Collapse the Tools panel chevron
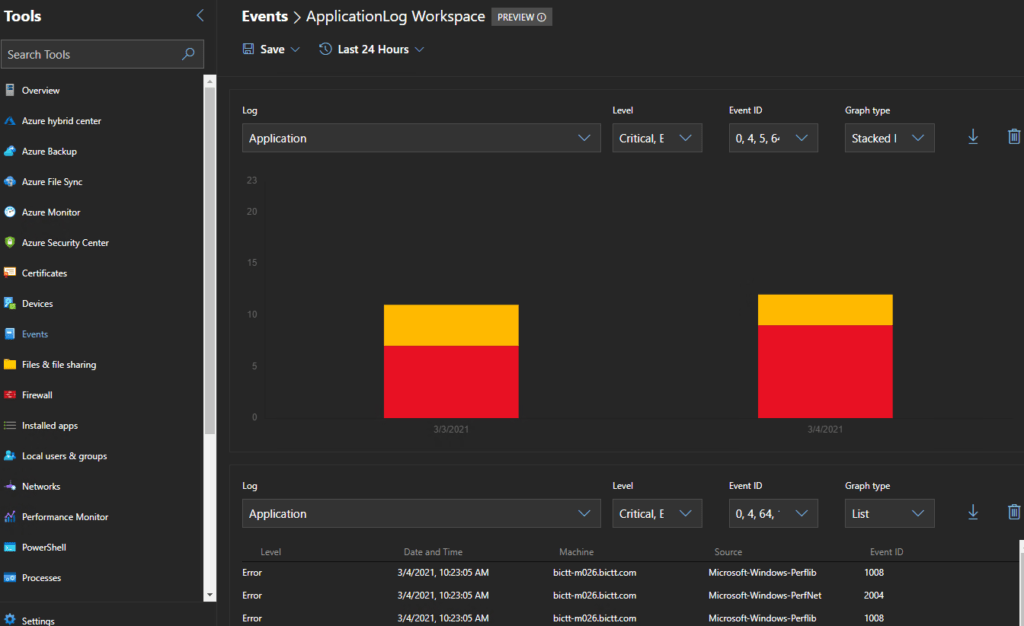Image resolution: width=1024 pixels, height=626 pixels. tap(200, 16)
